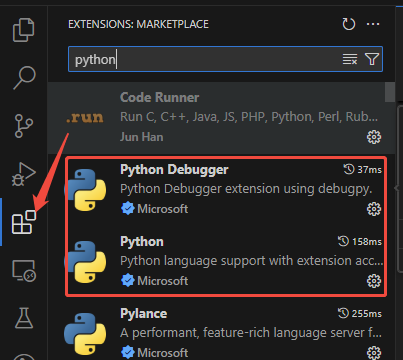
Task: Open Code Runner manage gear menu
Action: [374, 137]
